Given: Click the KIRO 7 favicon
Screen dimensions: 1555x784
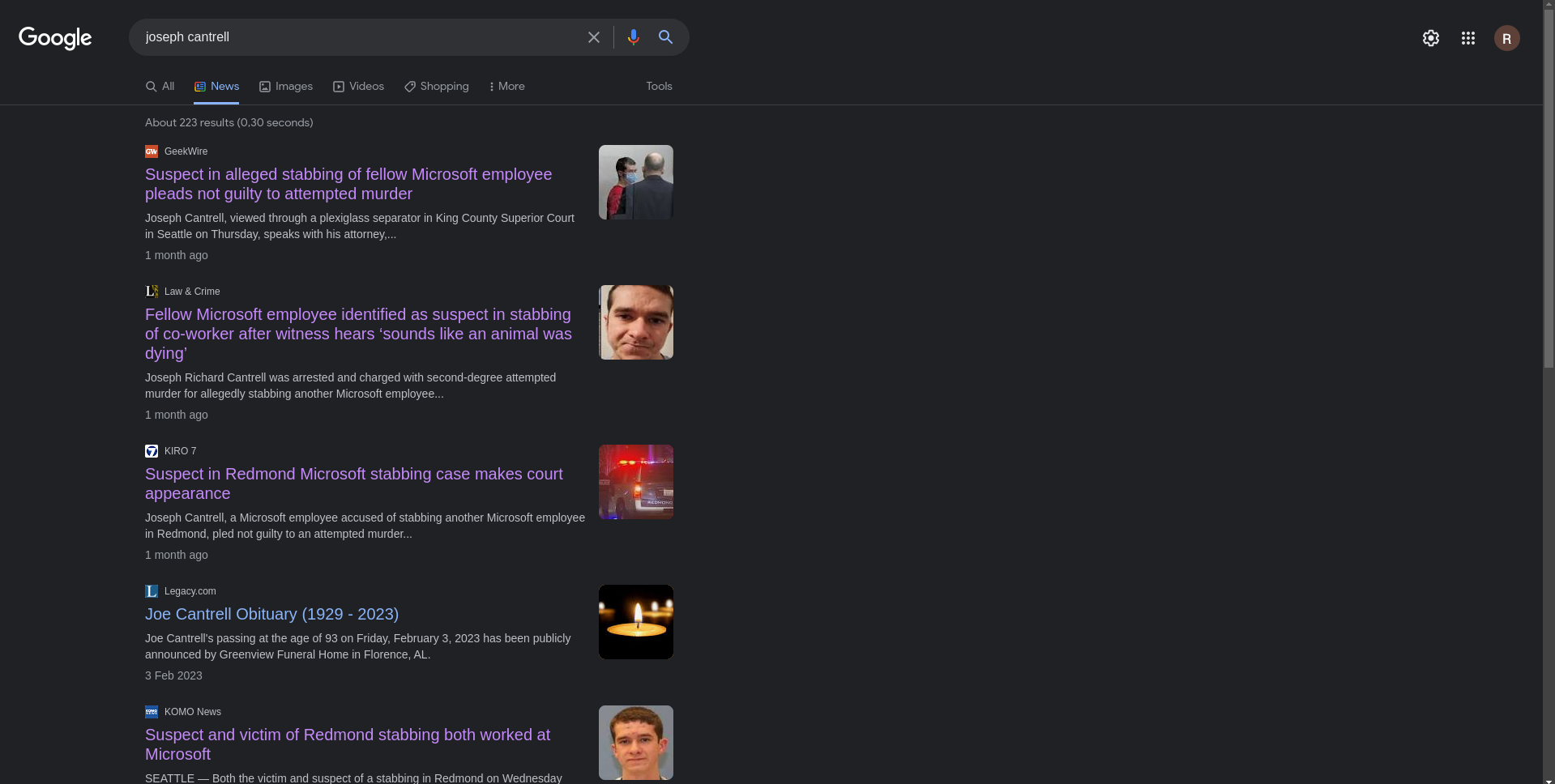Looking at the screenshot, I should point(152,451).
